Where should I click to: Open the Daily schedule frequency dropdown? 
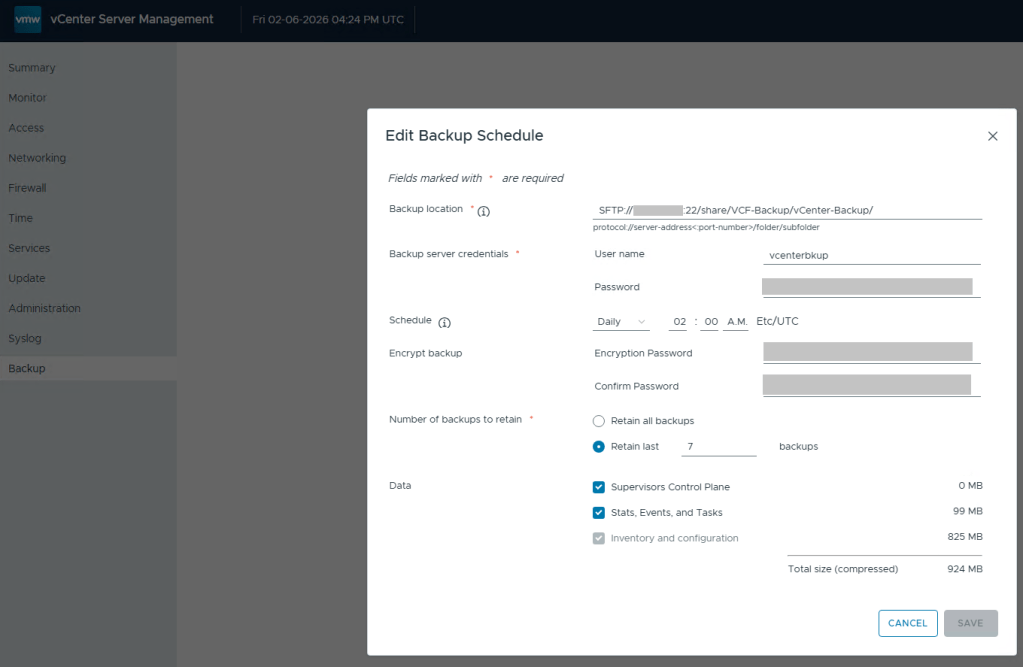[621, 322]
